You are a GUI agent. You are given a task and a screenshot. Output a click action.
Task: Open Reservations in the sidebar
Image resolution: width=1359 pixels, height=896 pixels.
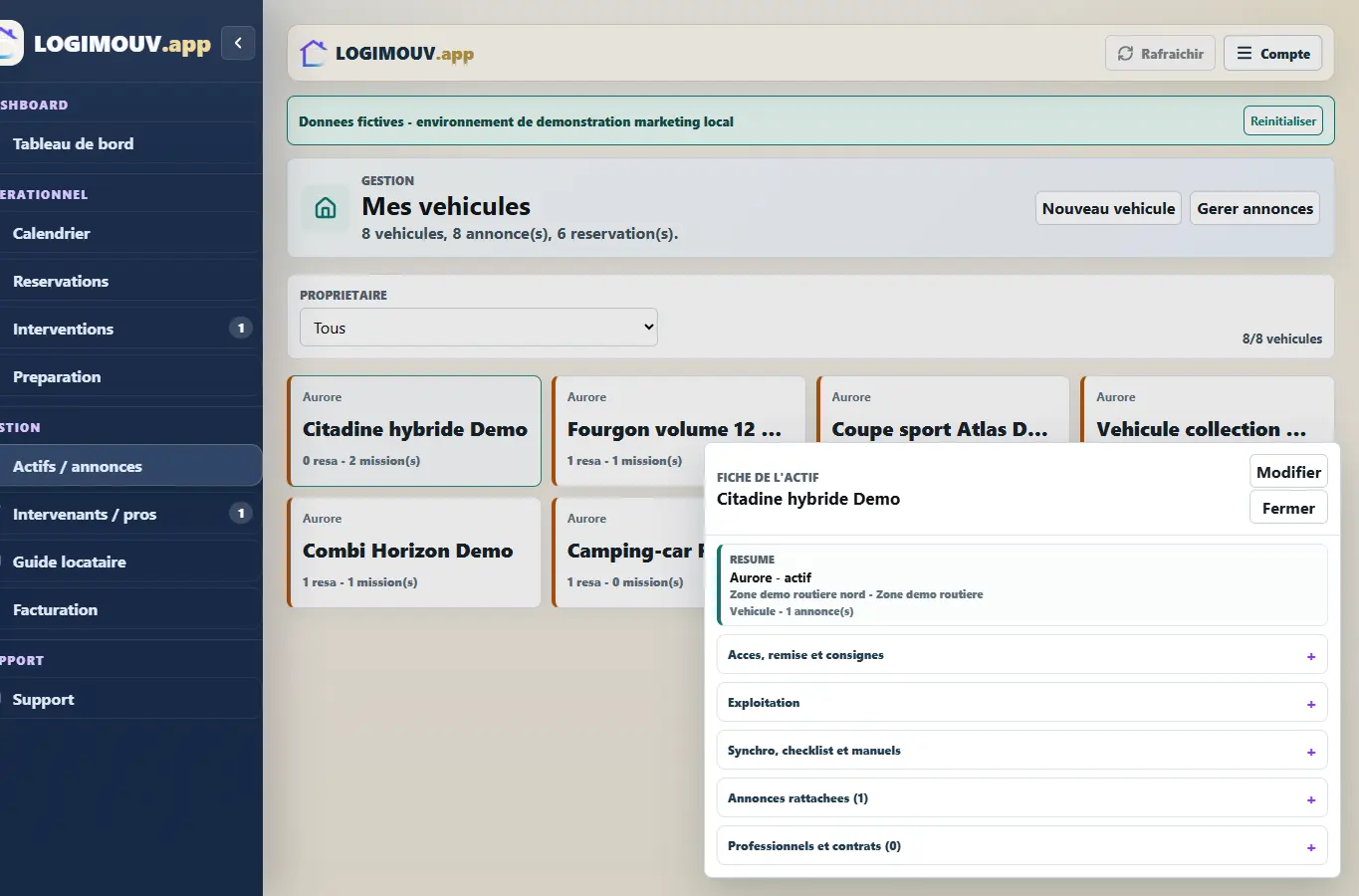click(x=129, y=281)
